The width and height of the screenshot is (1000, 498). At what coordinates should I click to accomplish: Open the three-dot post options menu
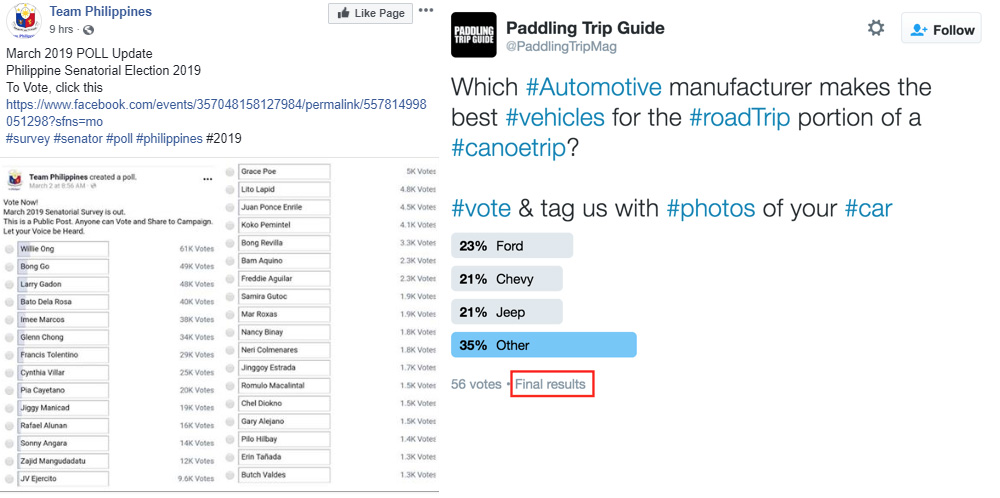(x=426, y=11)
